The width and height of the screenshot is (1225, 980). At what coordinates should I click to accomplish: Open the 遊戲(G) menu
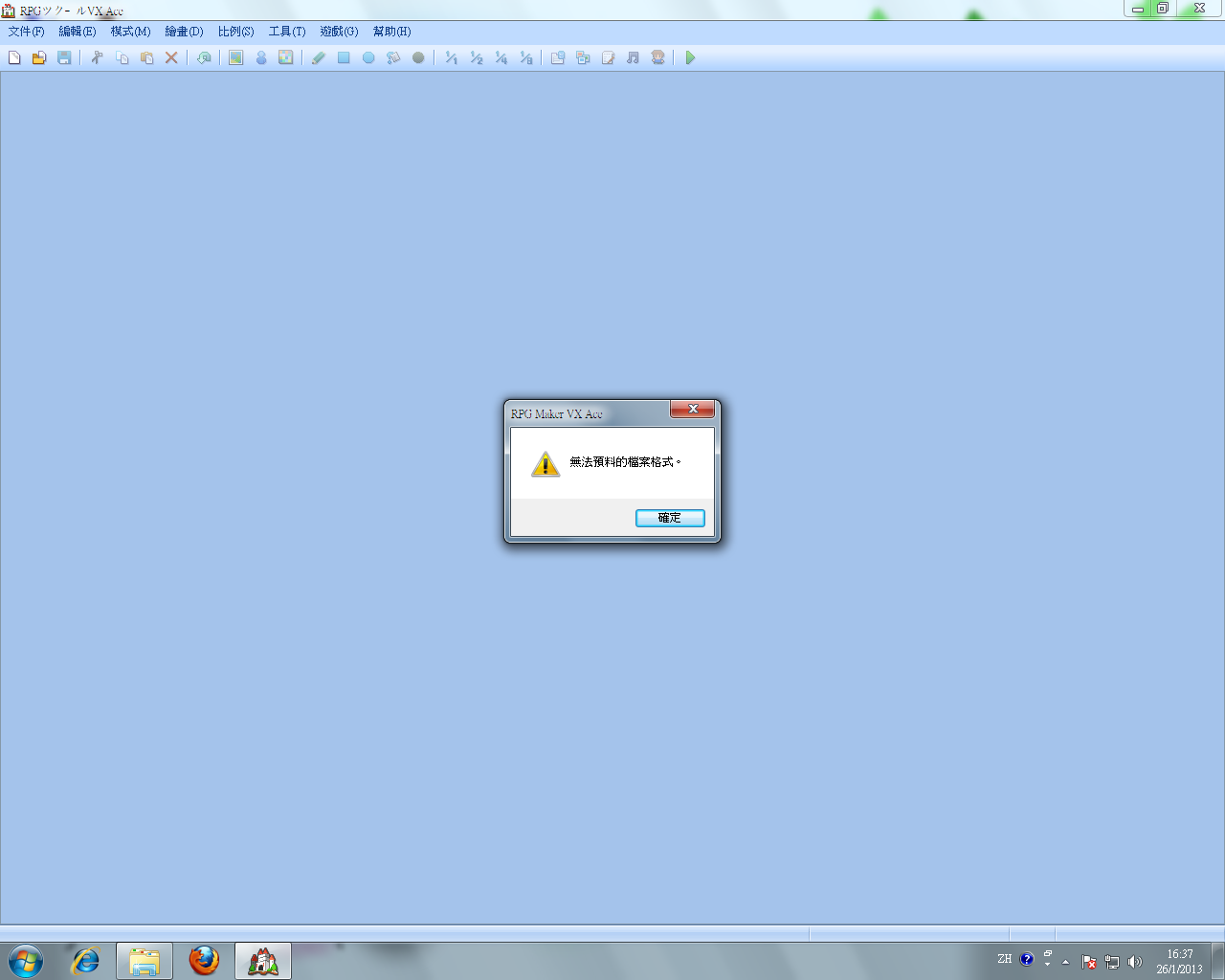coord(339,32)
